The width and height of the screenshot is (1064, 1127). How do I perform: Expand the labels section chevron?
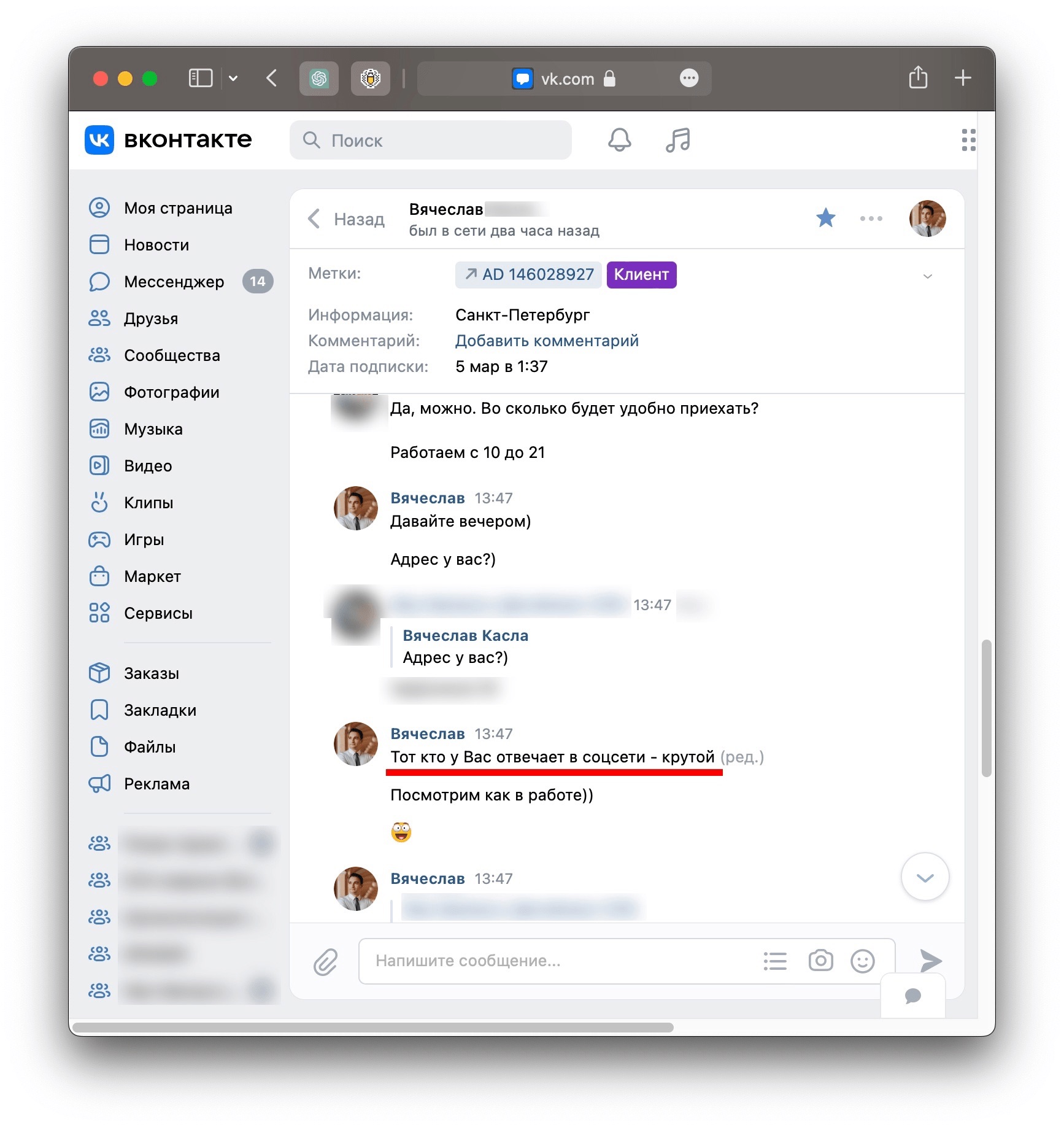(927, 276)
